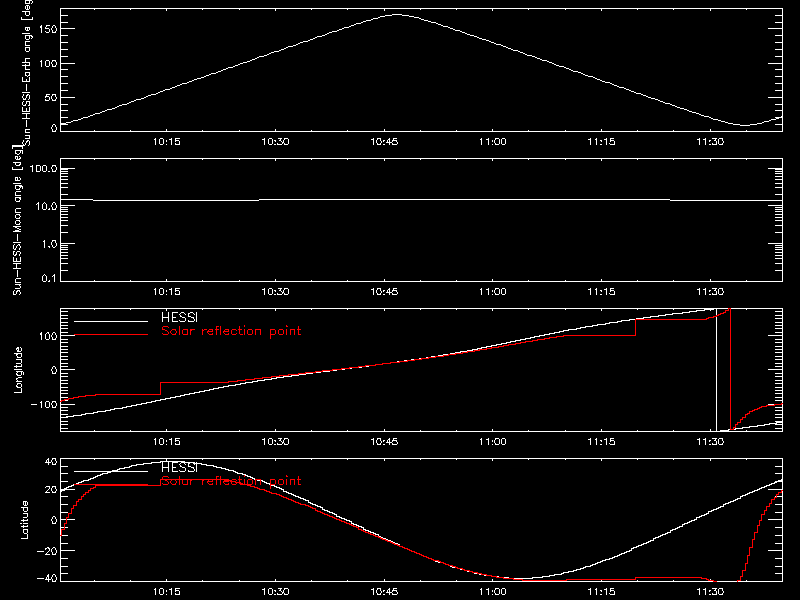Image resolution: width=800 pixels, height=600 pixels.
Task: Select the 20 tick on Latitude plot
Action: [51, 490]
